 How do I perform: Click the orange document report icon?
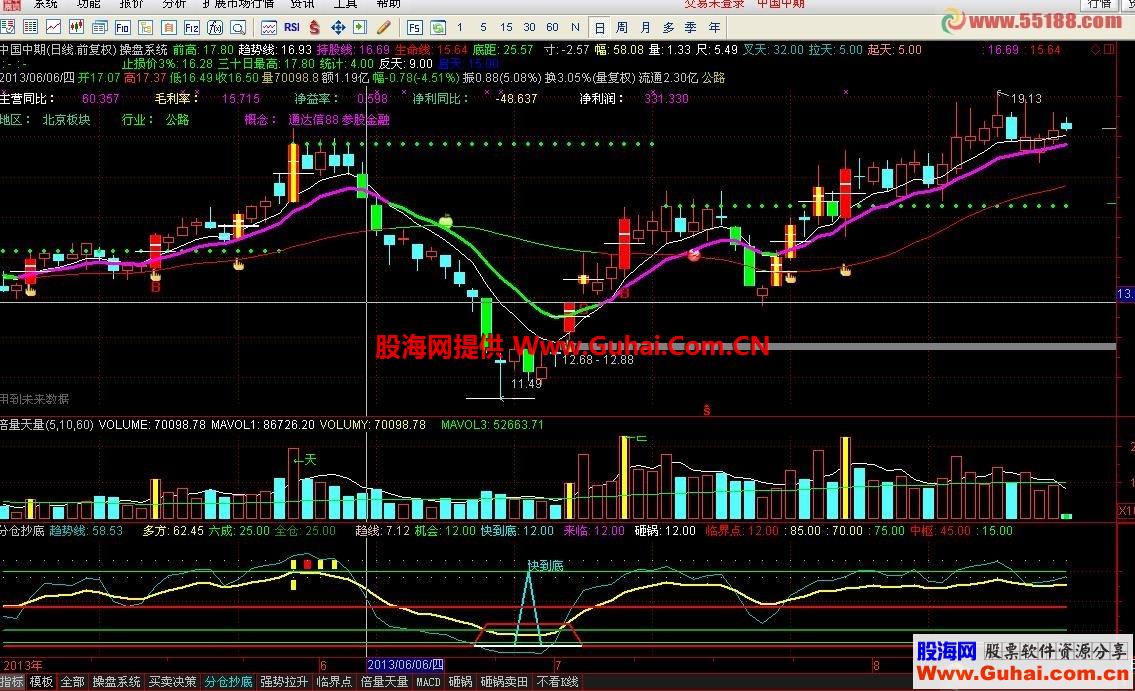169,27
